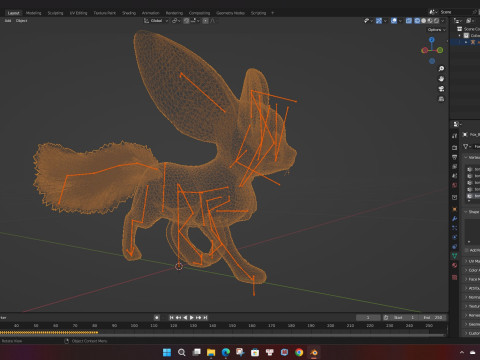Viewport: 480px width, 360px height.
Task: Open the object-type visibility filter icon
Action: (x=367, y=21)
